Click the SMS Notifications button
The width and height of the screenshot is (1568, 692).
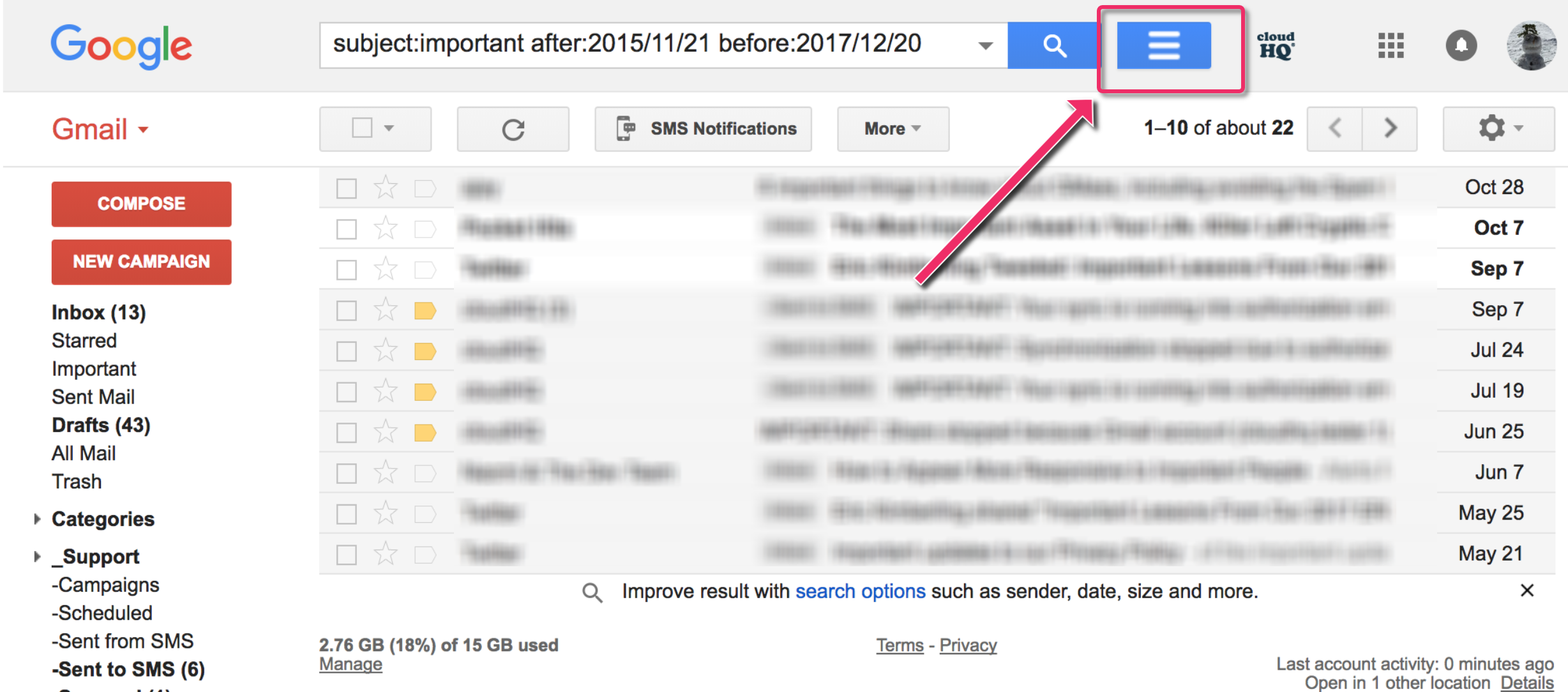[x=703, y=129]
